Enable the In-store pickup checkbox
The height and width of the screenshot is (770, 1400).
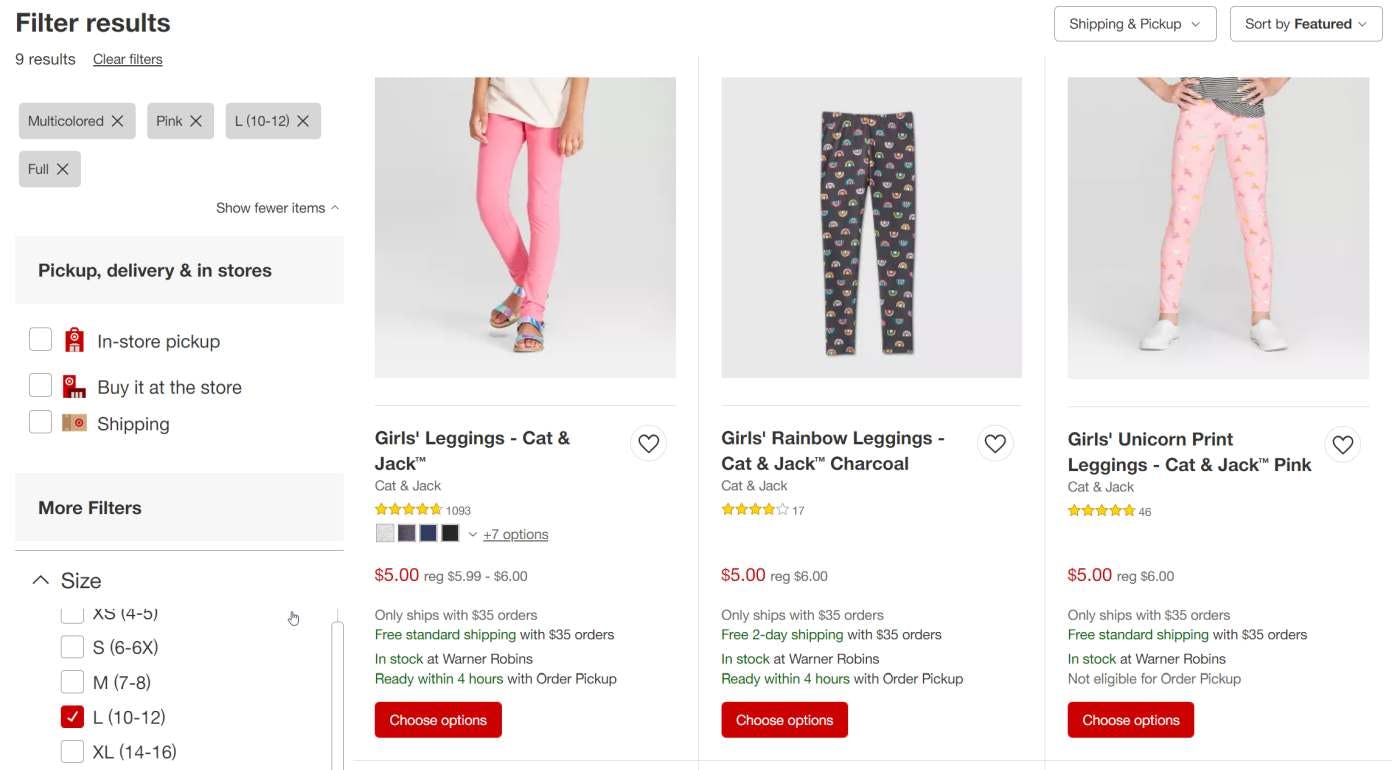coord(40,340)
